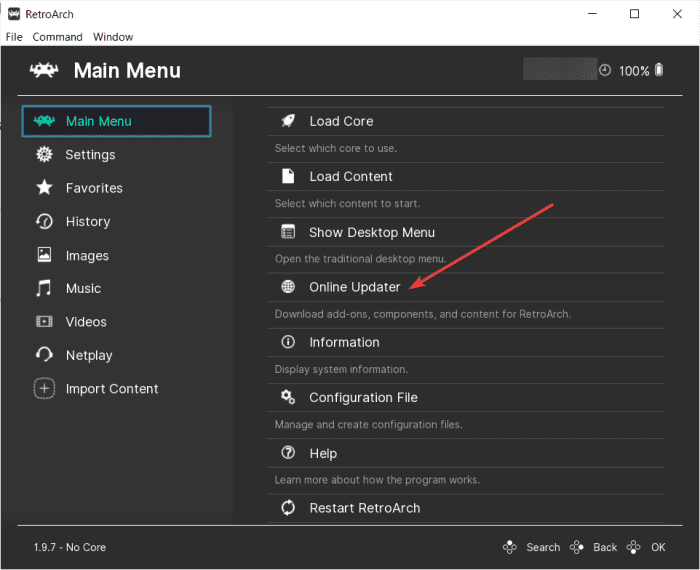This screenshot has height=570, width=700.
Task: Select Main Menu label in sidebar
Action: (99, 121)
